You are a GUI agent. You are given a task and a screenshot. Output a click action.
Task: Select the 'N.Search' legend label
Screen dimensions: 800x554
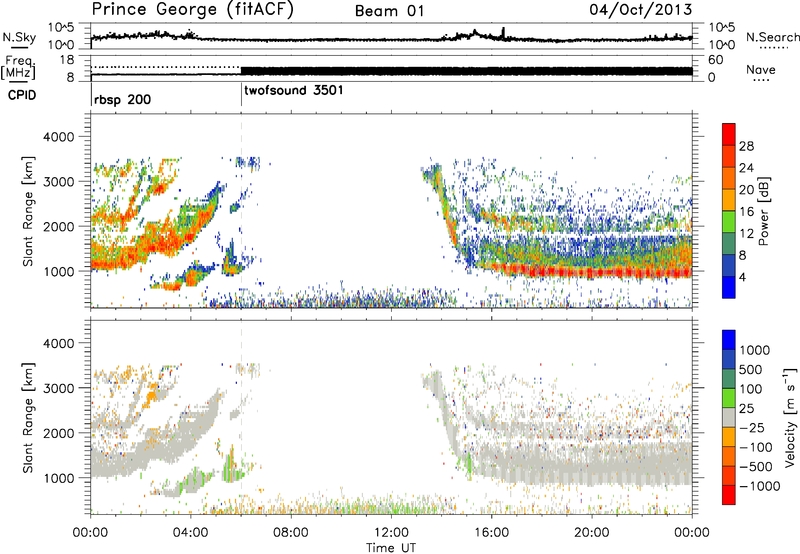point(772,37)
